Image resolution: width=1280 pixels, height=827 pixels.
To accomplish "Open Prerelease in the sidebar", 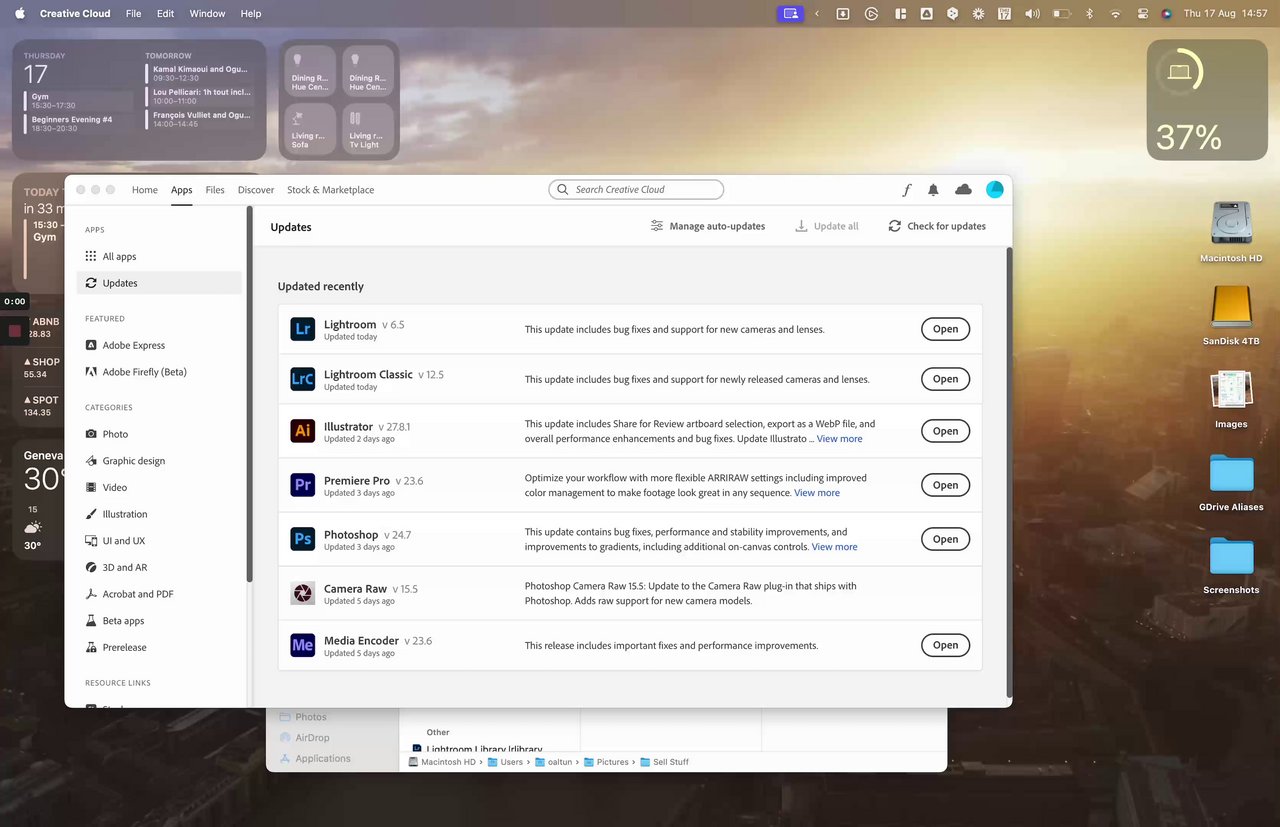I will tap(159, 648).
